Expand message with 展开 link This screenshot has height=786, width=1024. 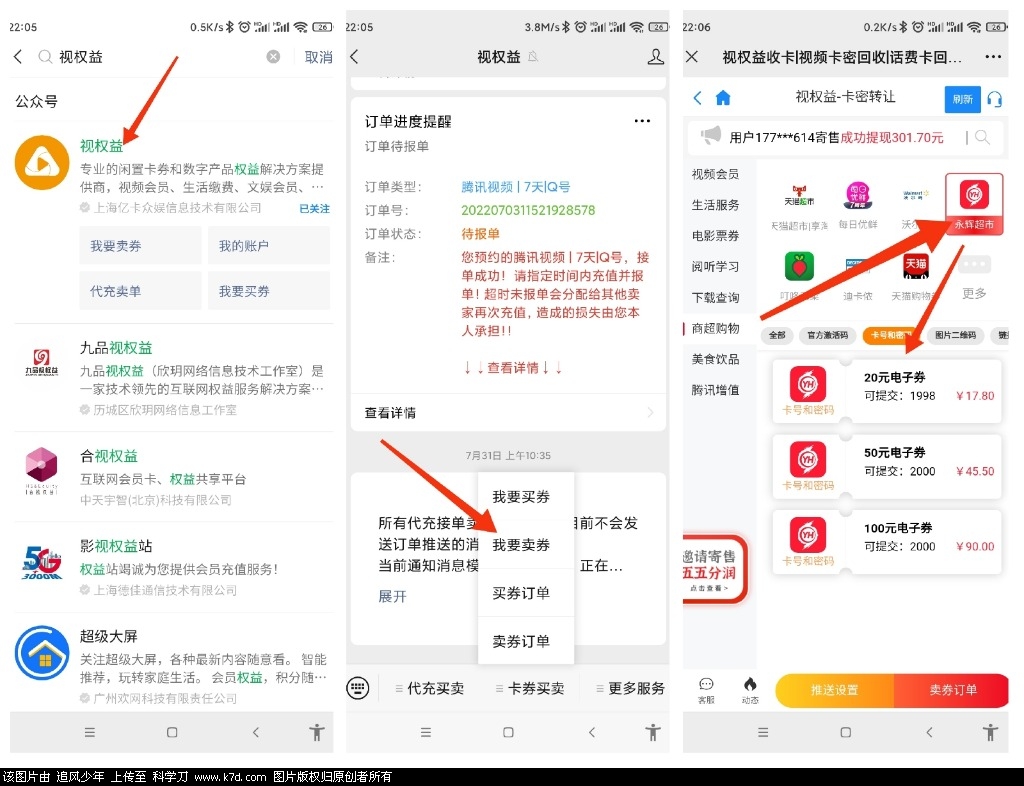coord(392,596)
